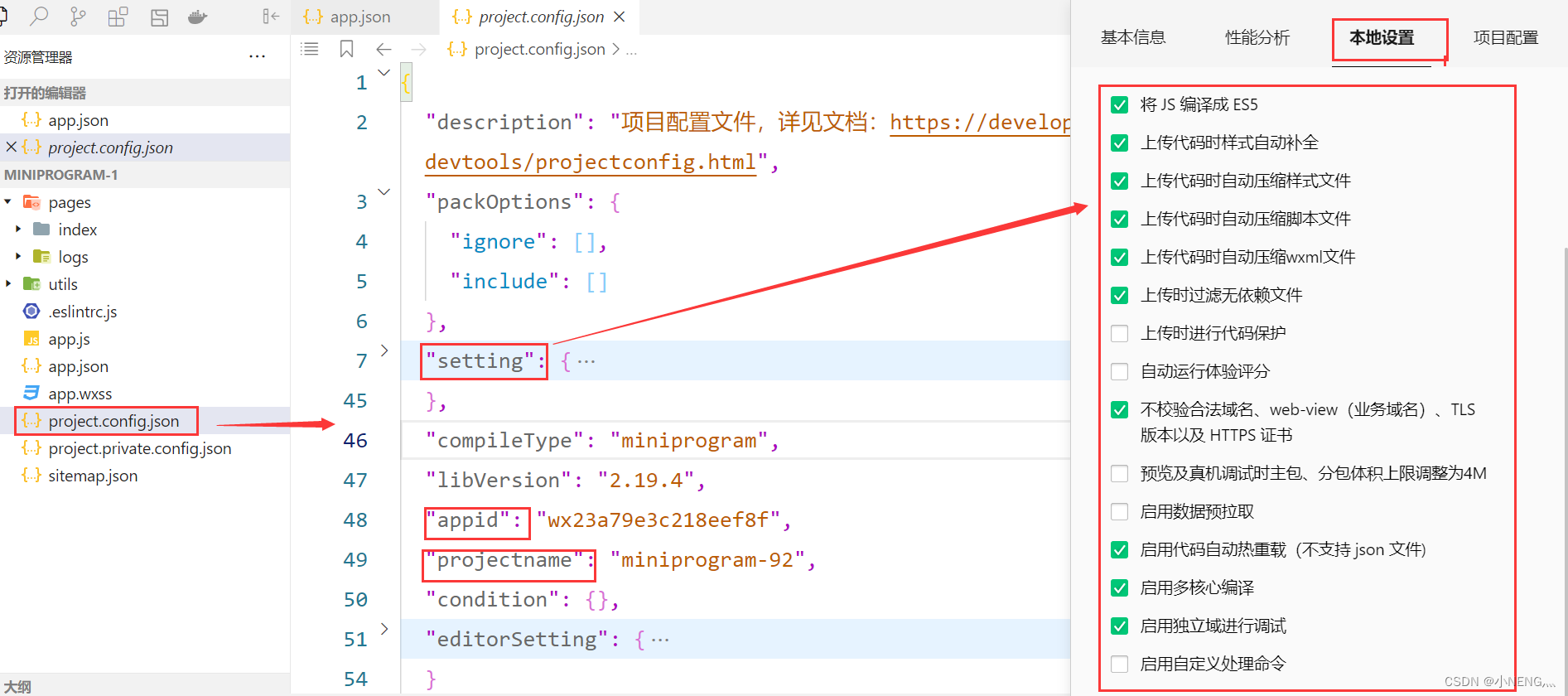Click the sitemap.json braces icon
1568x696 pixels.
(x=31, y=475)
